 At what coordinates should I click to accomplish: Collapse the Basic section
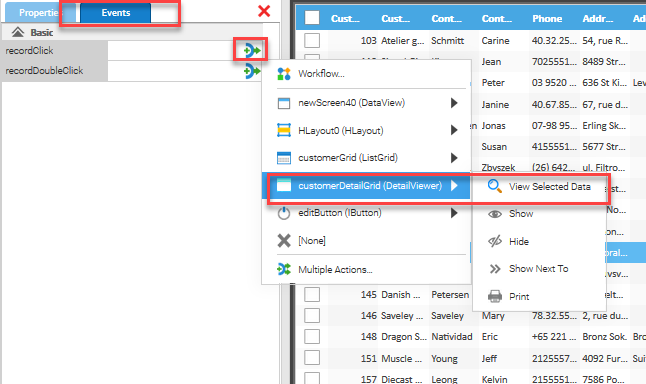click(18, 32)
